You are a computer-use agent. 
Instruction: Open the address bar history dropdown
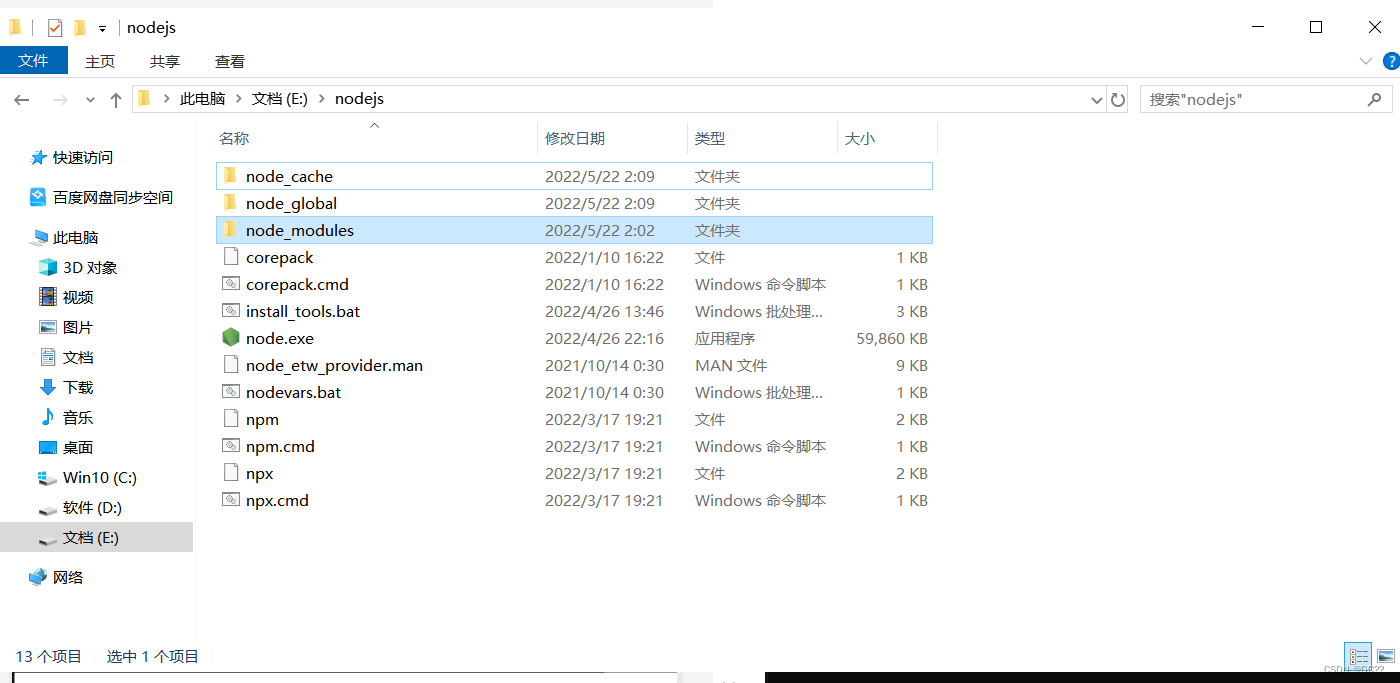[x=1096, y=99]
